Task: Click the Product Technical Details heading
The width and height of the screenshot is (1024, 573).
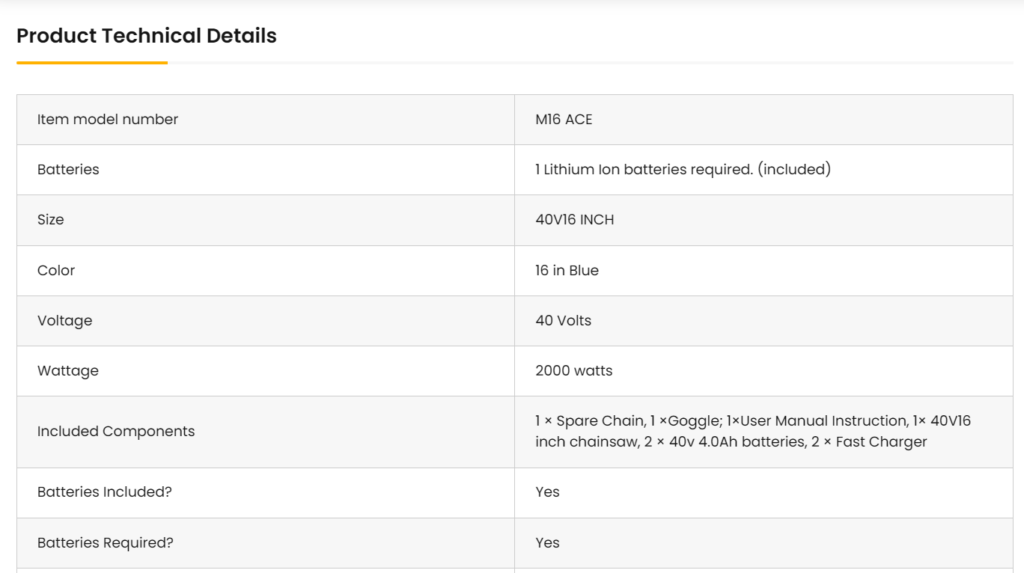Action: (146, 36)
